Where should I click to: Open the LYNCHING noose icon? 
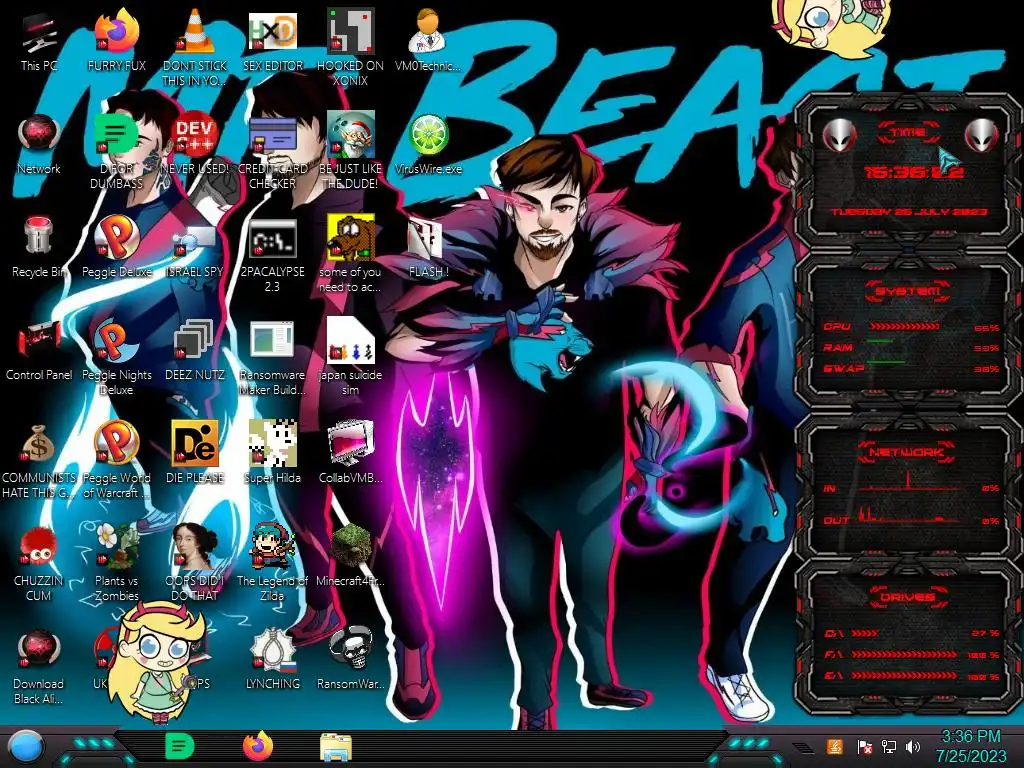(272, 660)
